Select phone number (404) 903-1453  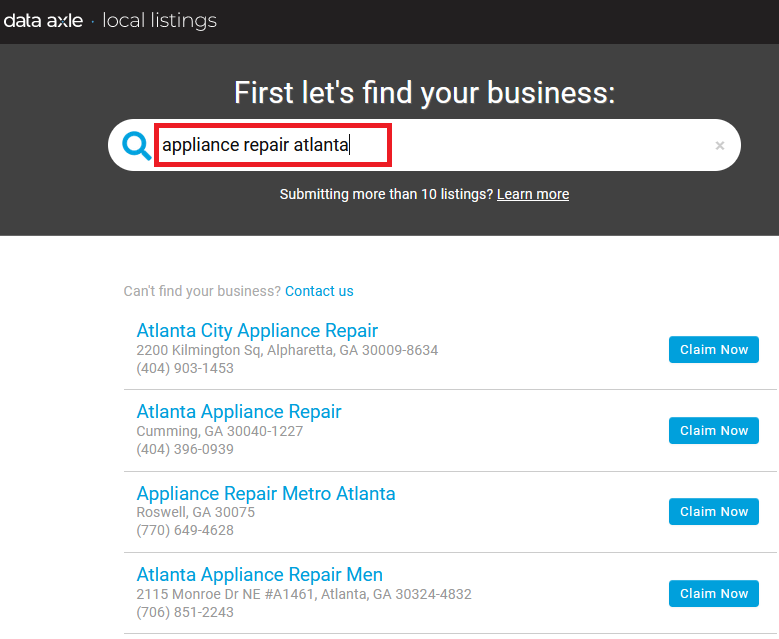(x=185, y=368)
